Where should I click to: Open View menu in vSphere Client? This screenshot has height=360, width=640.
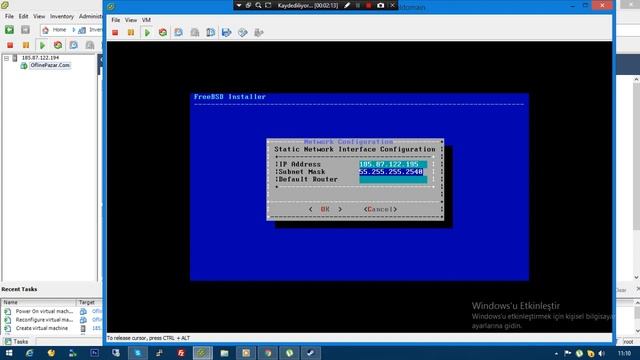click(x=39, y=16)
